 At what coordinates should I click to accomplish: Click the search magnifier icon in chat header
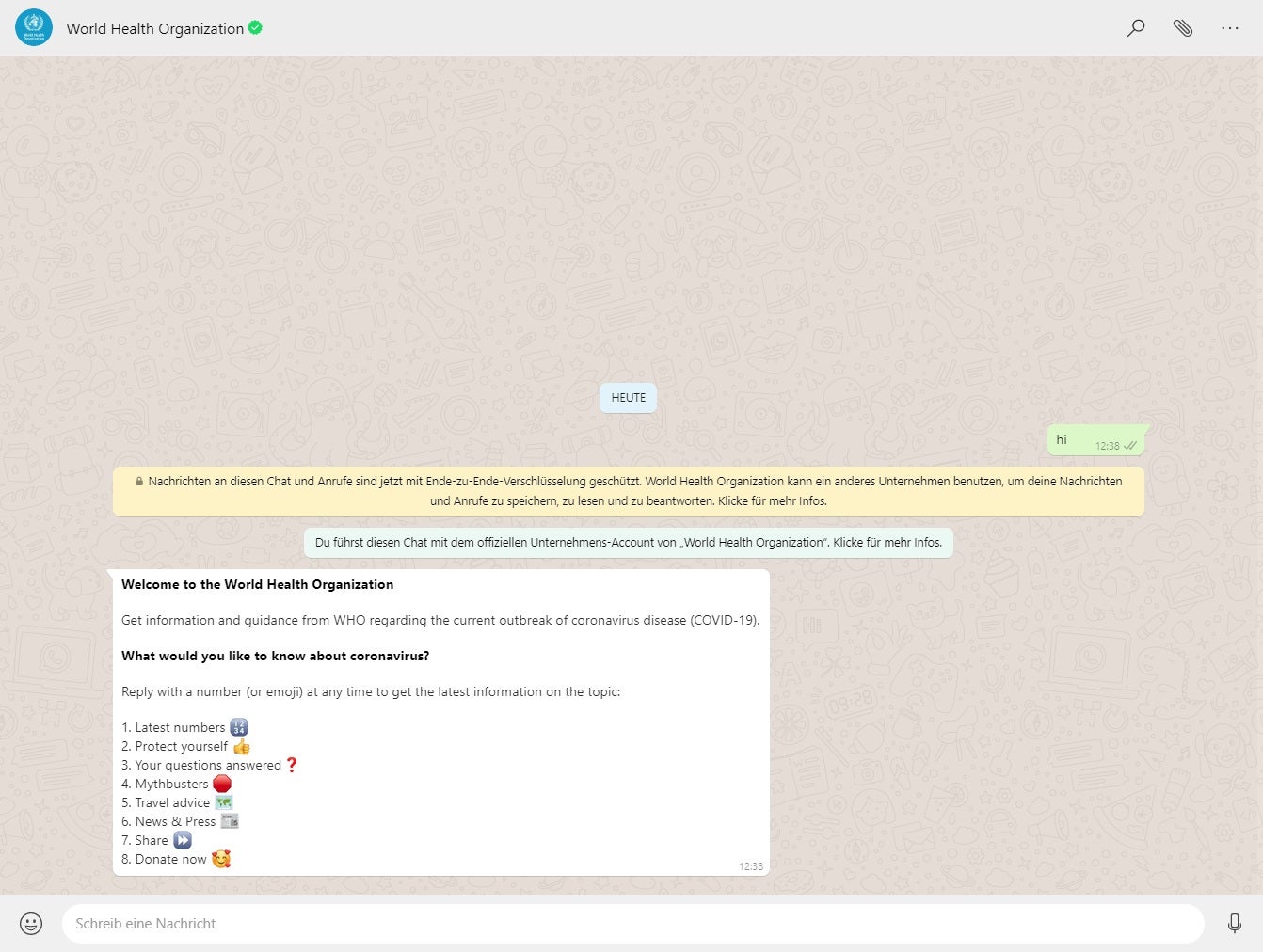coord(1136,27)
